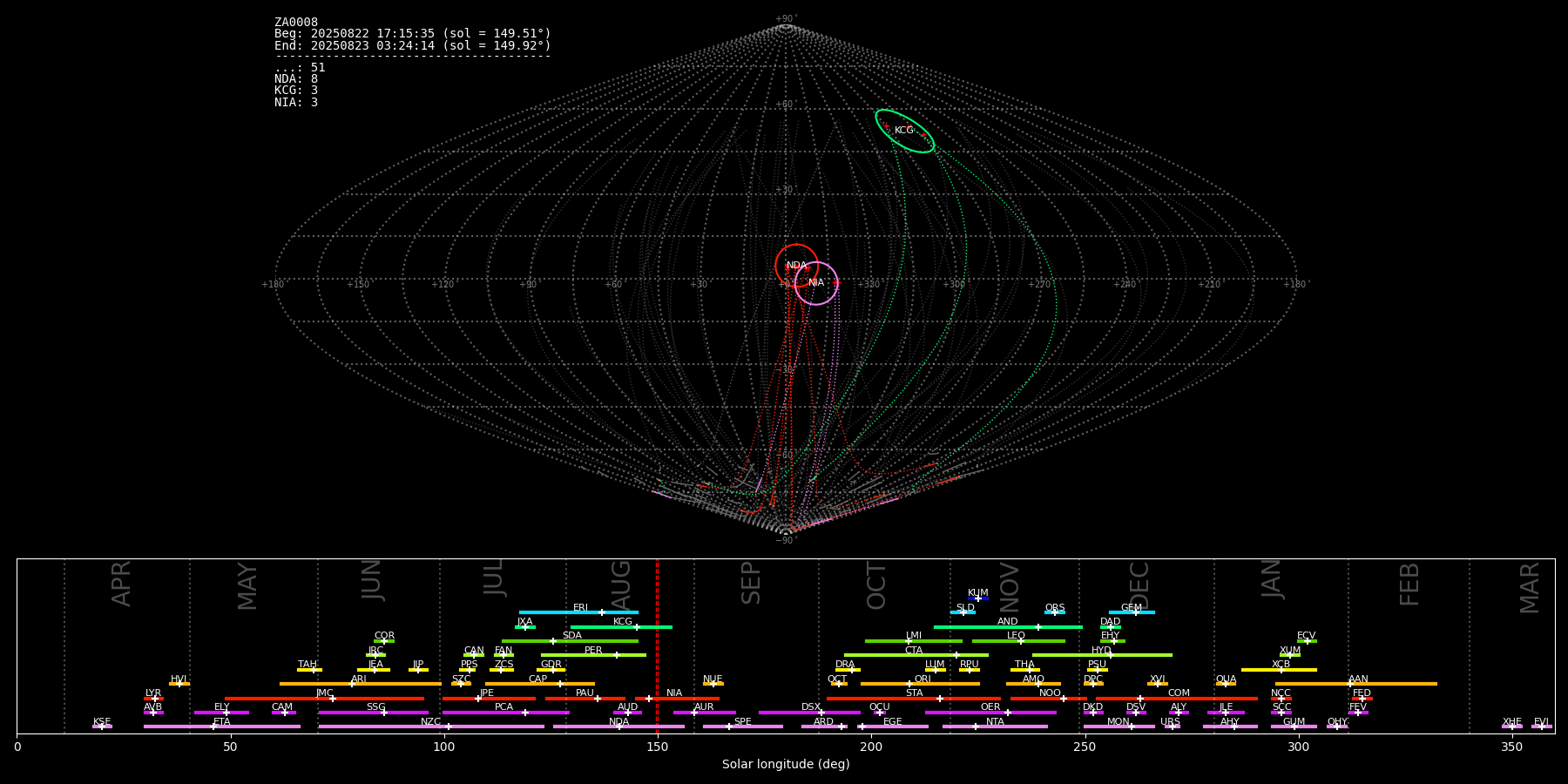
Task: Select the green SDA shower bar
Action: [x=570, y=640]
